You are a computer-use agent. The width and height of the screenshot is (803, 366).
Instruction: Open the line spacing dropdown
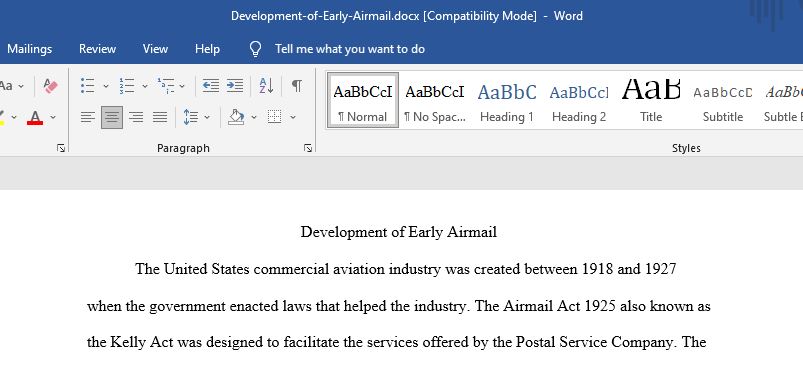(207, 118)
